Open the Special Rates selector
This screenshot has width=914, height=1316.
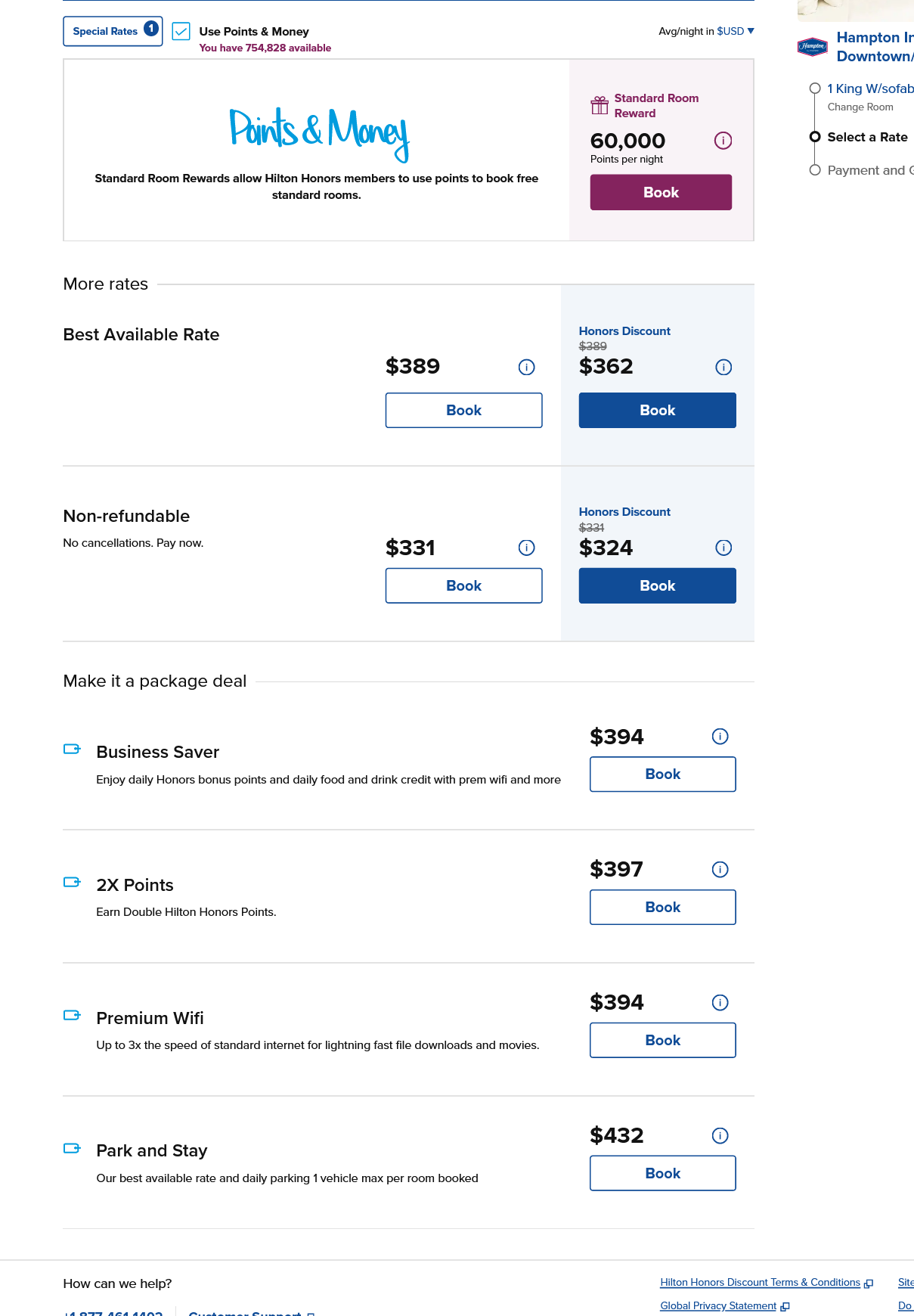(113, 31)
